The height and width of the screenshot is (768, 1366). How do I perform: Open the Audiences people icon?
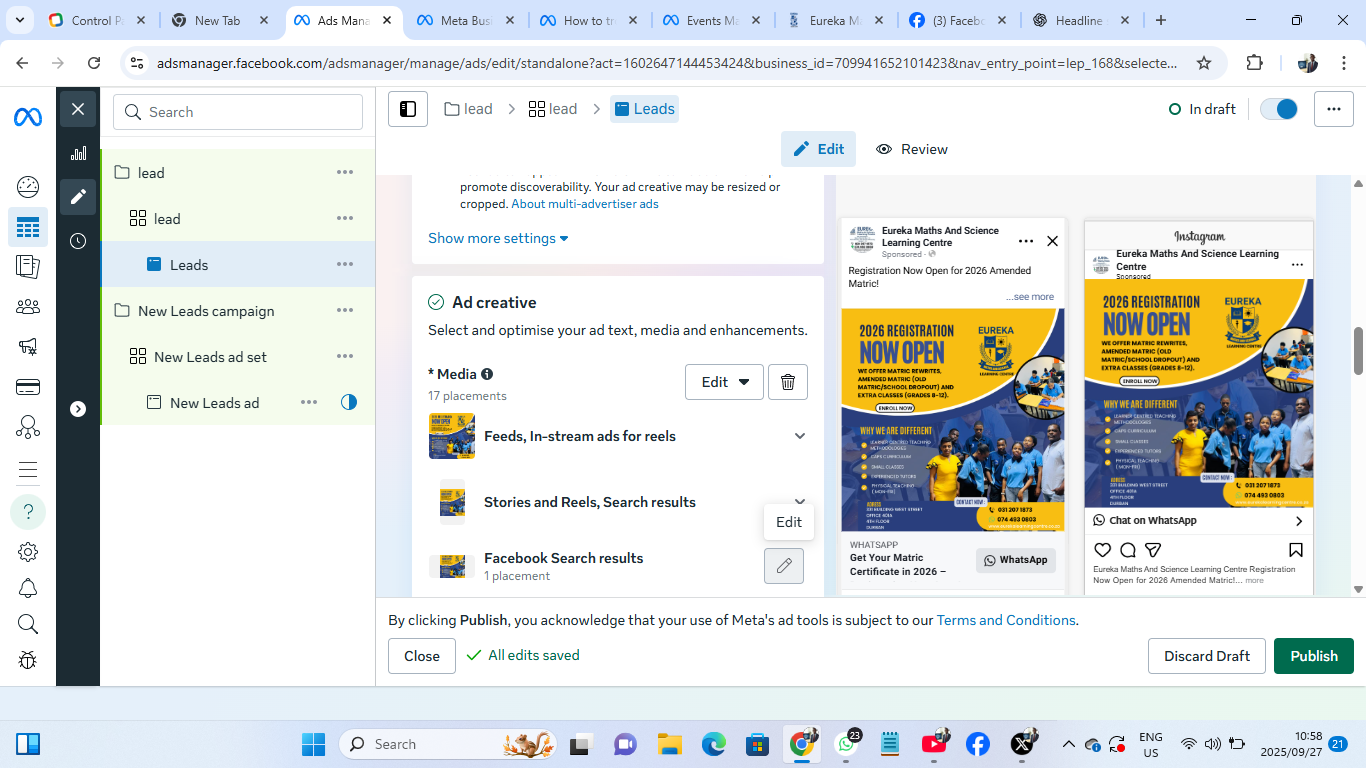28,306
